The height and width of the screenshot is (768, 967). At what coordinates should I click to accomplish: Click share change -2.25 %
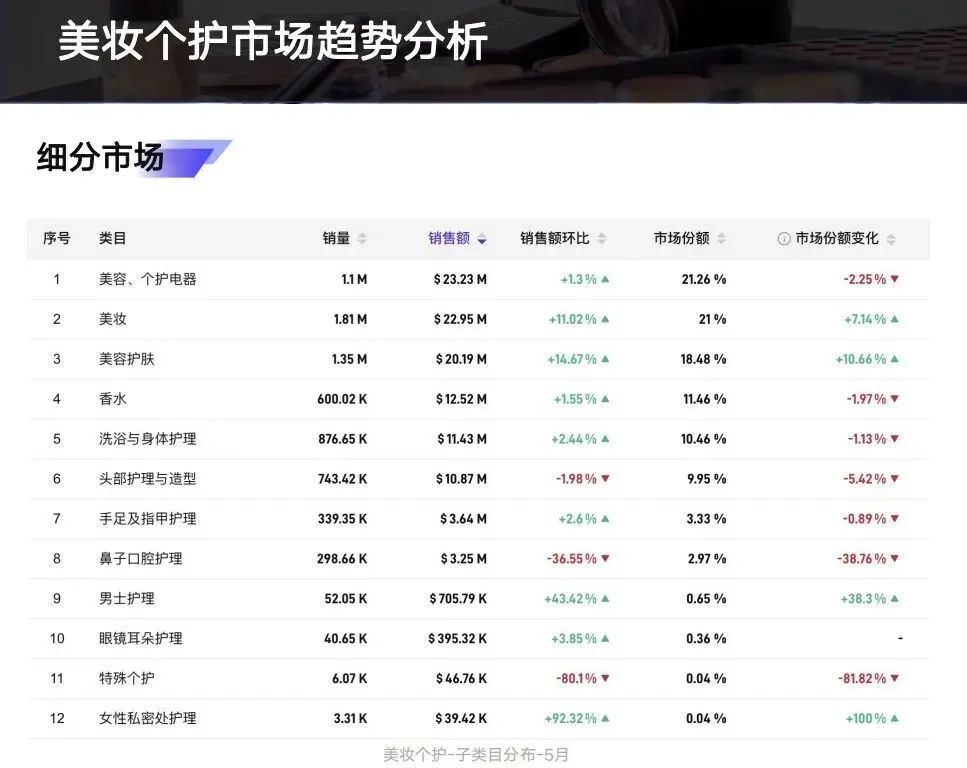tap(865, 279)
